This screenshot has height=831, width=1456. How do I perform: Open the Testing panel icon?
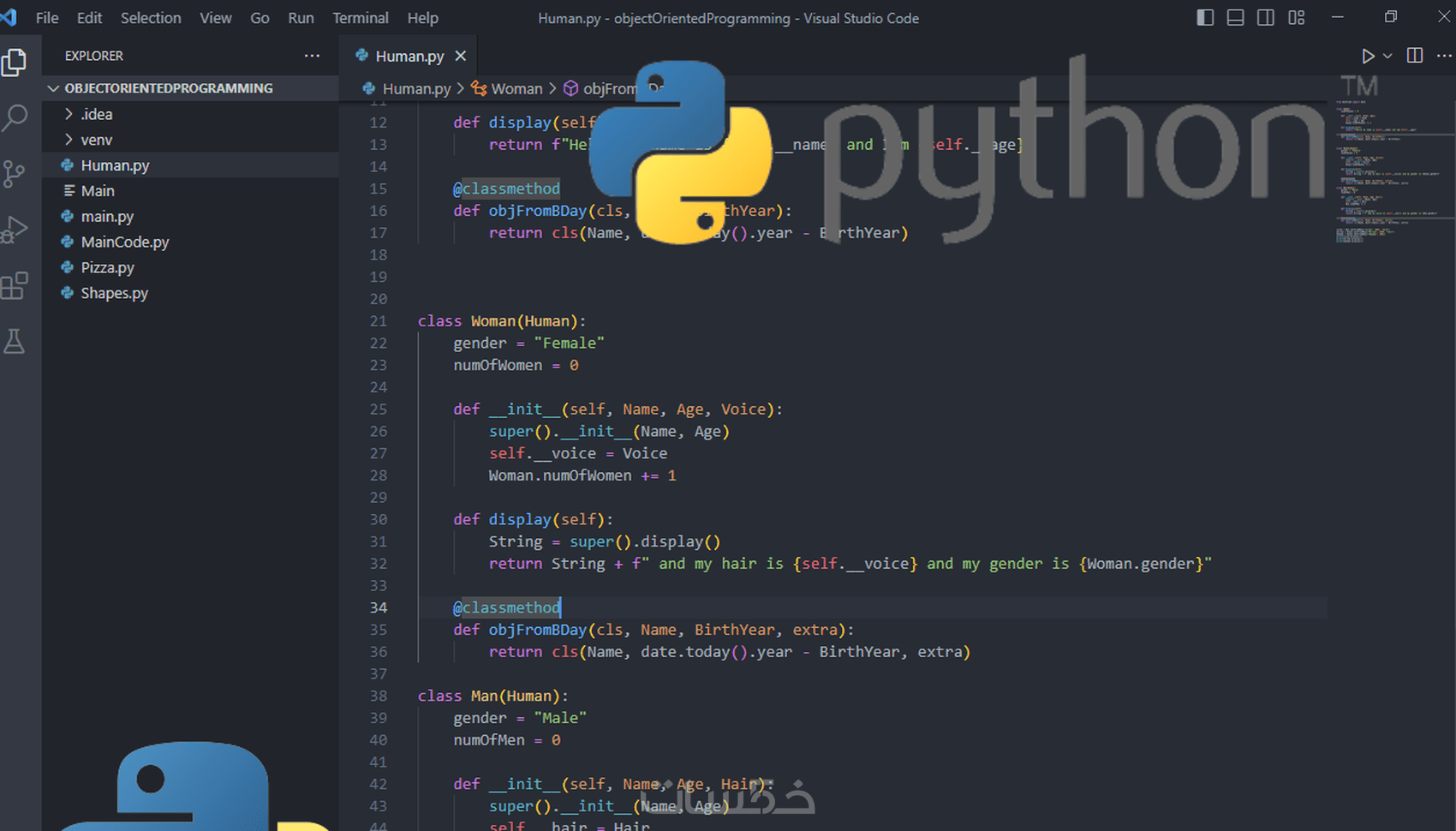click(x=15, y=341)
